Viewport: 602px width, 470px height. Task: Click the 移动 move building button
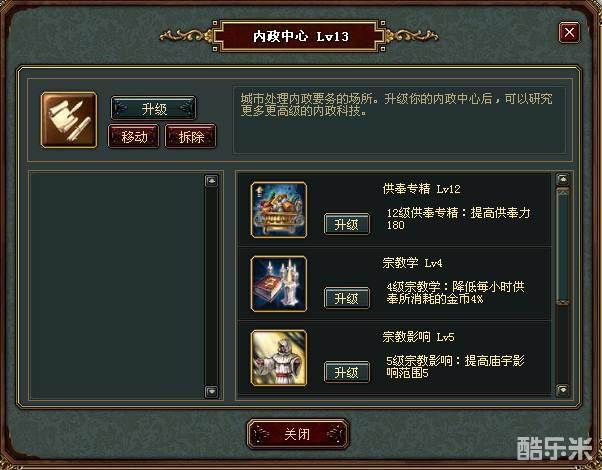click(x=134, y=136)
